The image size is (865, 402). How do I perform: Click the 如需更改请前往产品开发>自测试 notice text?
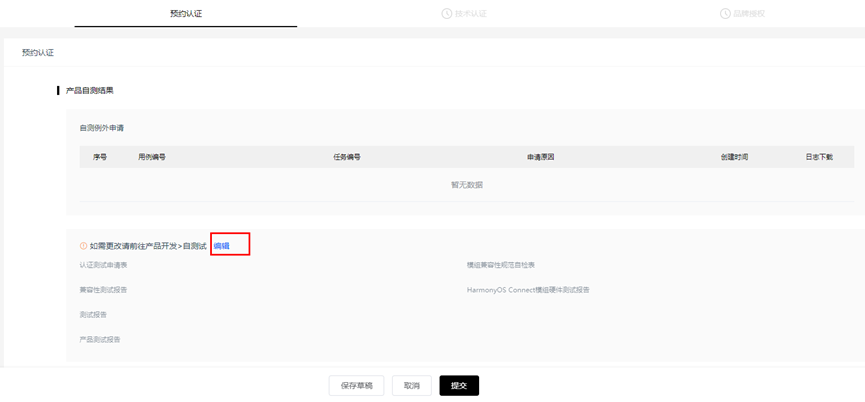tap(148, 246)
